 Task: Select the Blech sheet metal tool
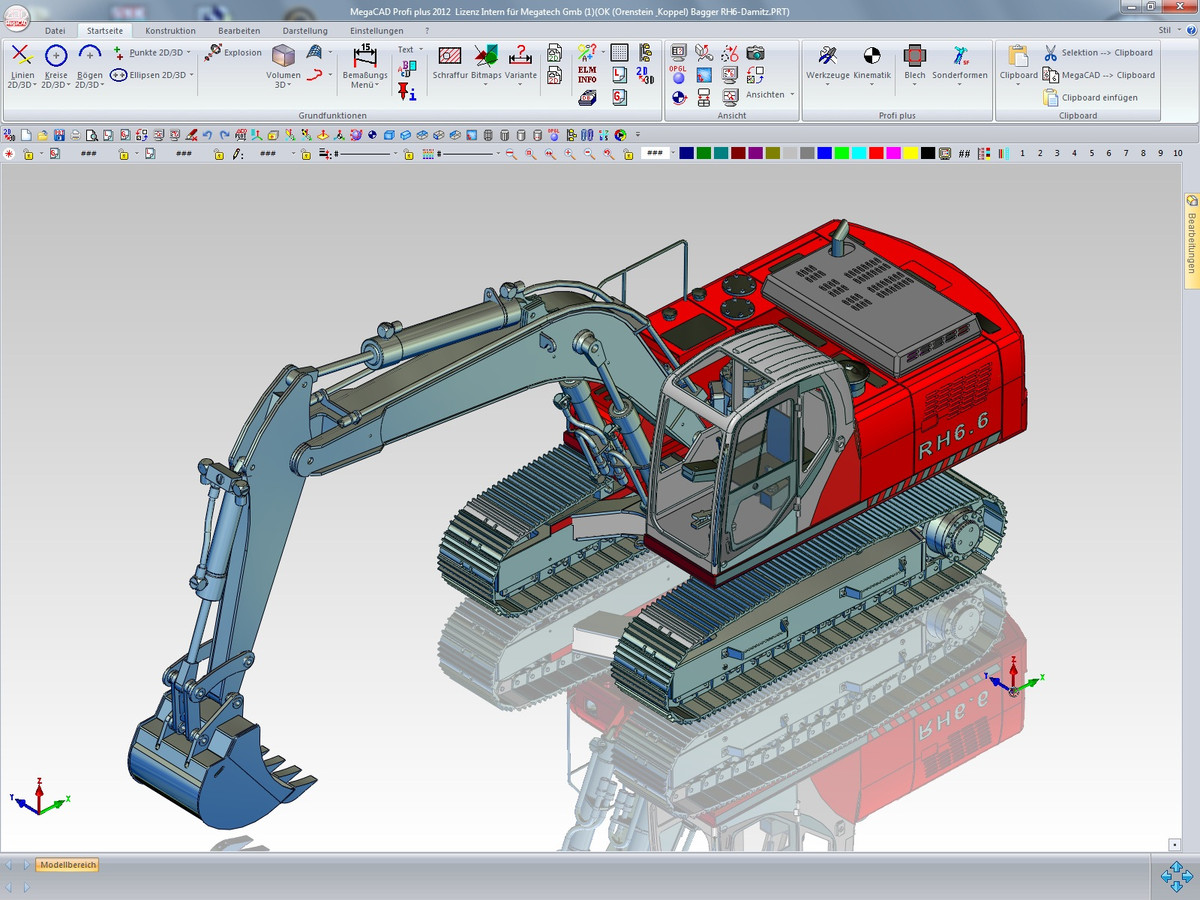[x=914, y=56]
